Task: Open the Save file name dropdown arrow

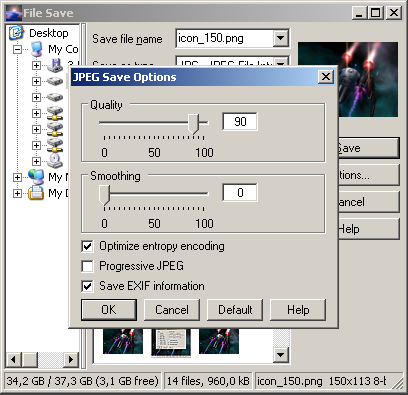Action: tap(281, 38)
